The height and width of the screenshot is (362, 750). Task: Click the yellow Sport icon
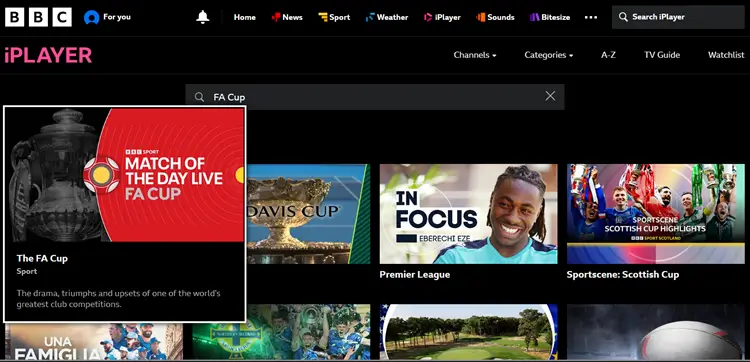[x=323, y=17]
